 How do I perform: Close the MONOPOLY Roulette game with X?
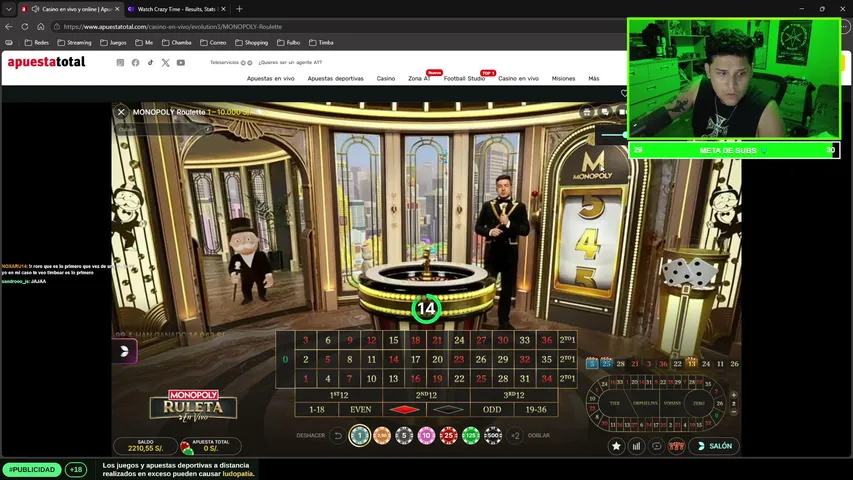121,112
